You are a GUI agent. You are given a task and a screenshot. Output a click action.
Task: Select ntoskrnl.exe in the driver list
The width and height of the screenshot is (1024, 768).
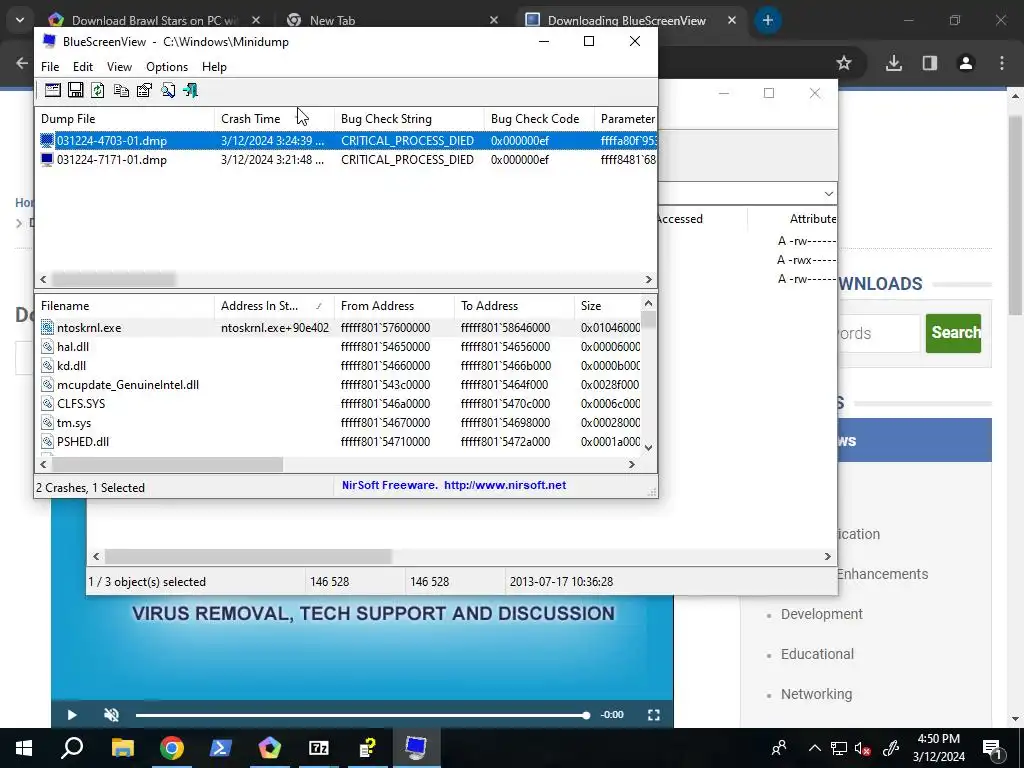coord(340,328)
